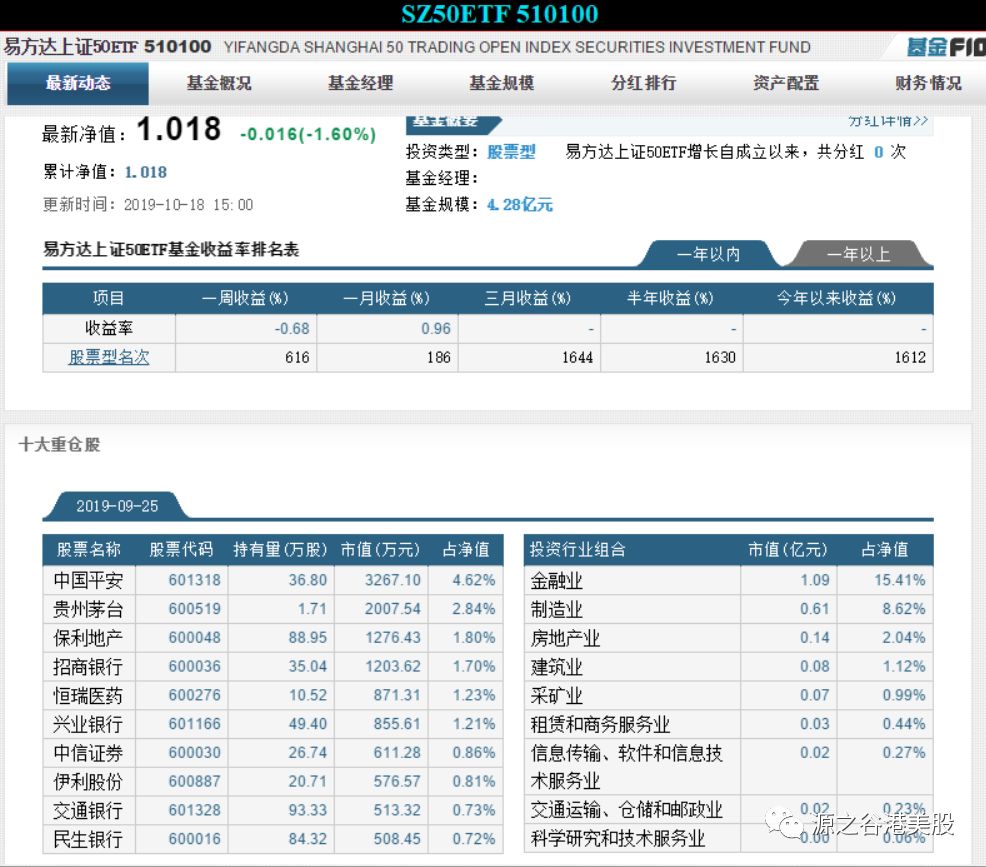The width and height of the screenshot is (986, 867).
Task: Click the 采矿业 industry row
Action: 728,695
